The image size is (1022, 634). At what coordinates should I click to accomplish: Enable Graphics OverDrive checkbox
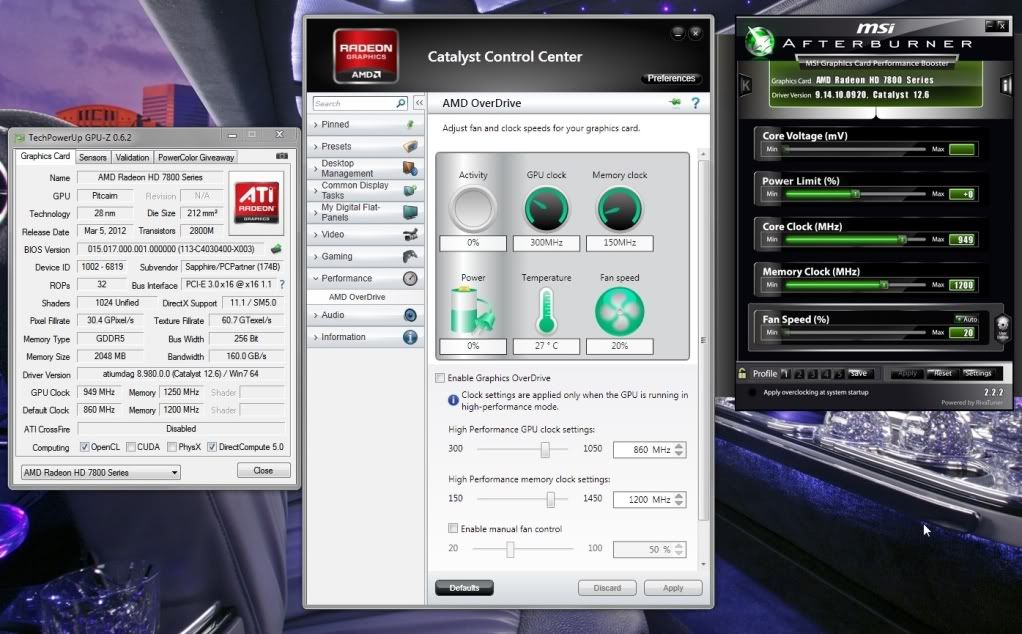440,378
